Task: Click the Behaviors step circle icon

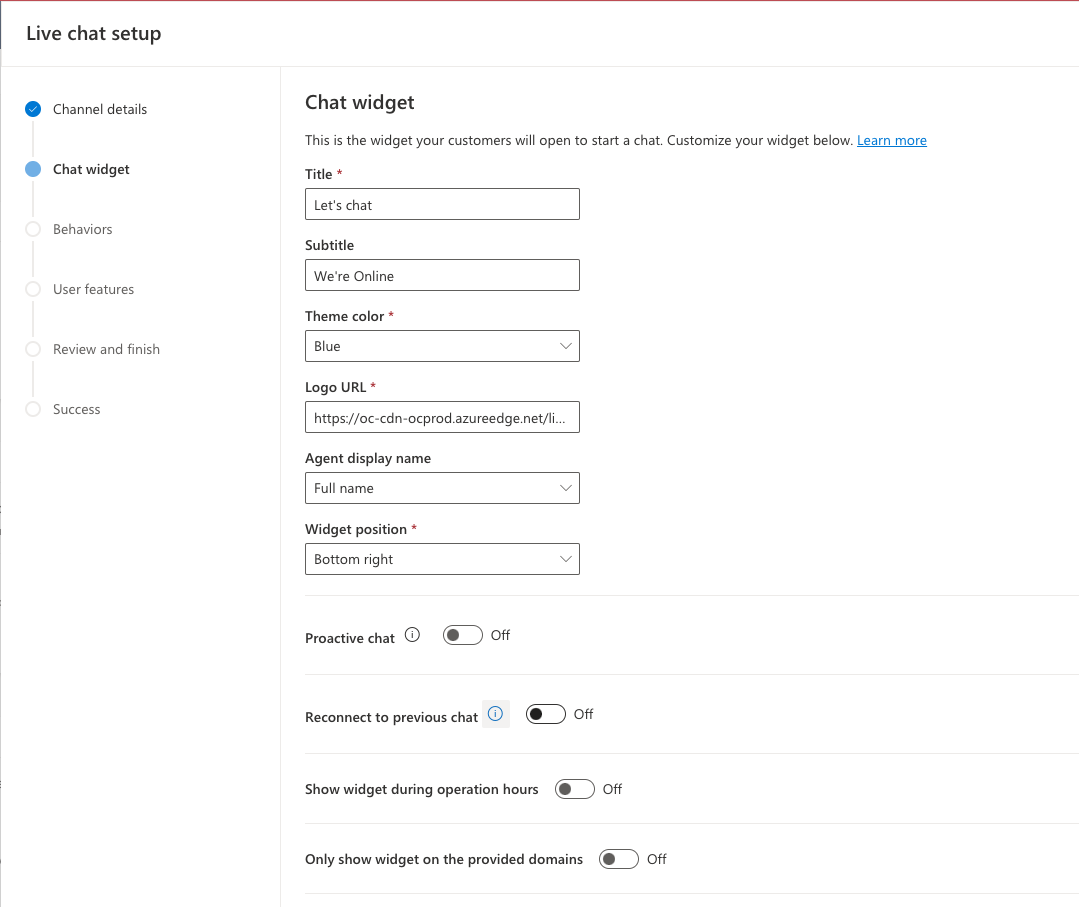Action: (33, 229)
